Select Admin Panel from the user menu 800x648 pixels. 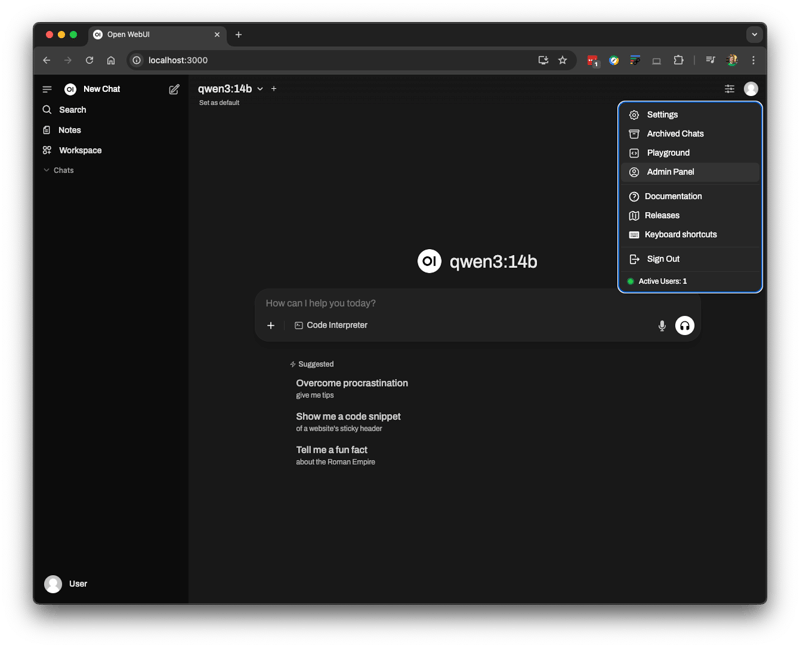(x=670, y=172)
